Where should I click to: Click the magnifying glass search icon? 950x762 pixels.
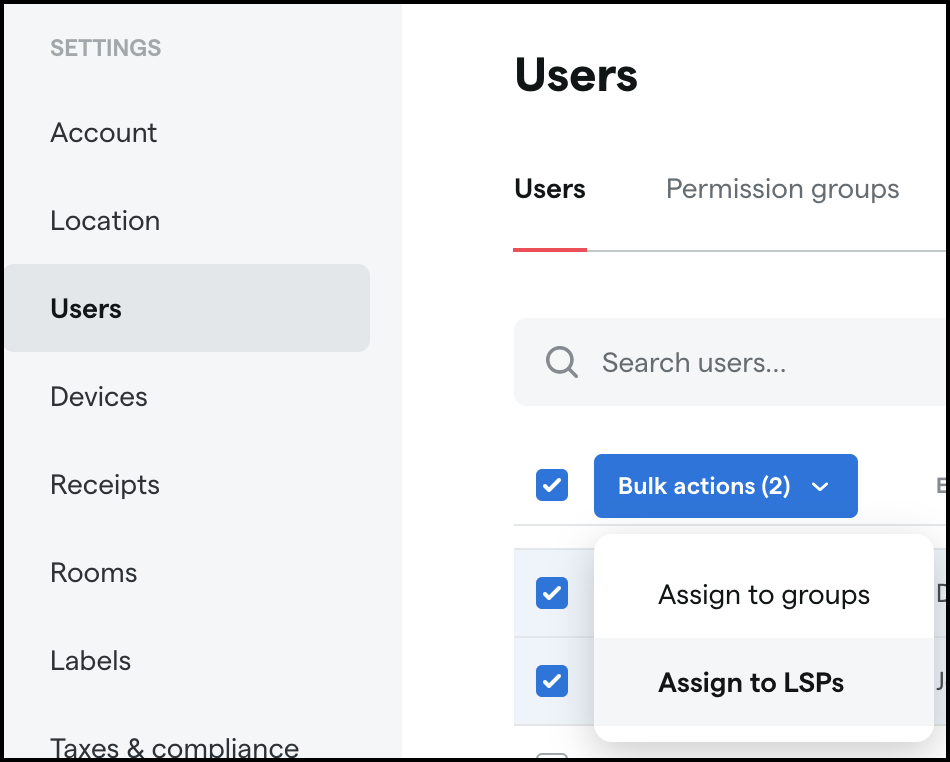coord(562,362)
